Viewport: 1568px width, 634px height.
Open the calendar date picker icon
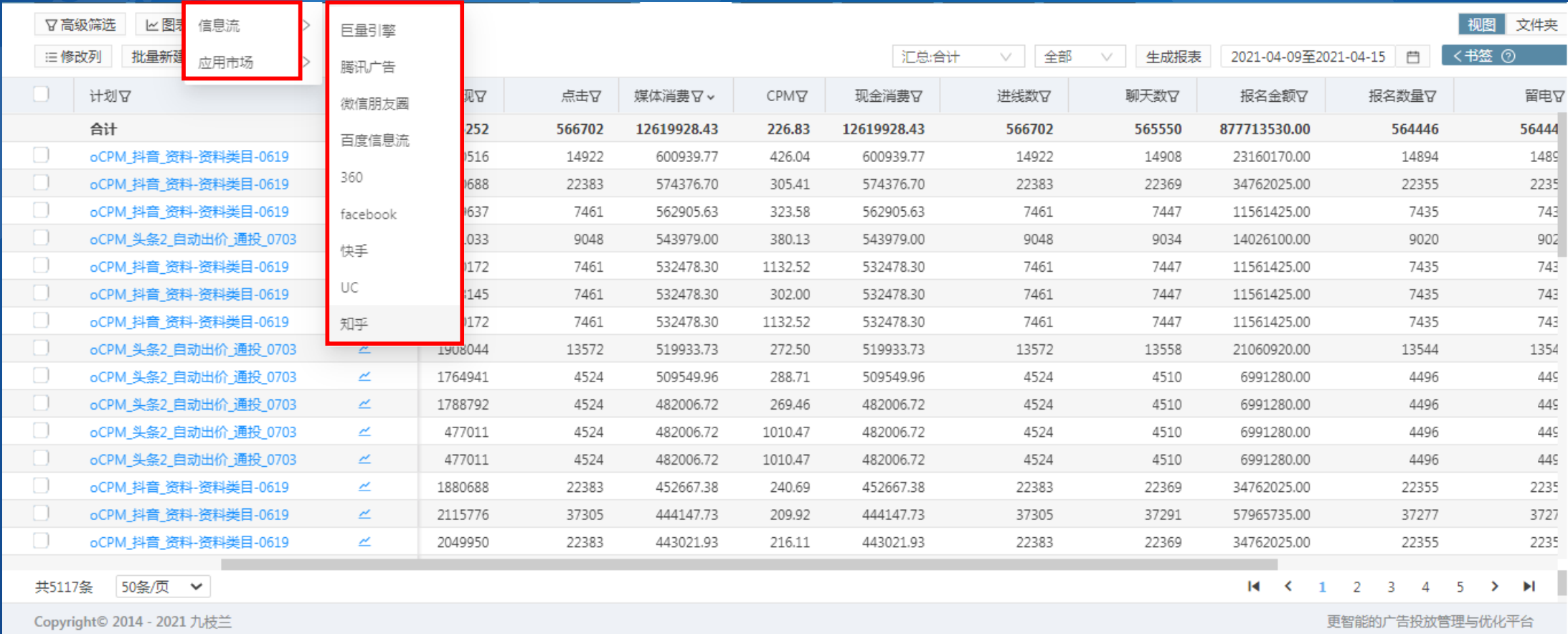(1413, 57)
